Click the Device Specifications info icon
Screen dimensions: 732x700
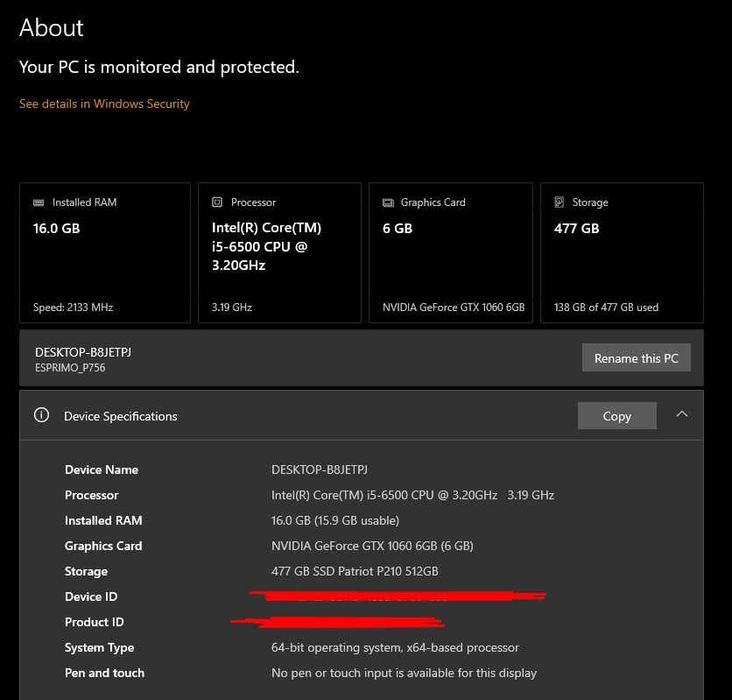pyautogui.click(x=42, y=414)
